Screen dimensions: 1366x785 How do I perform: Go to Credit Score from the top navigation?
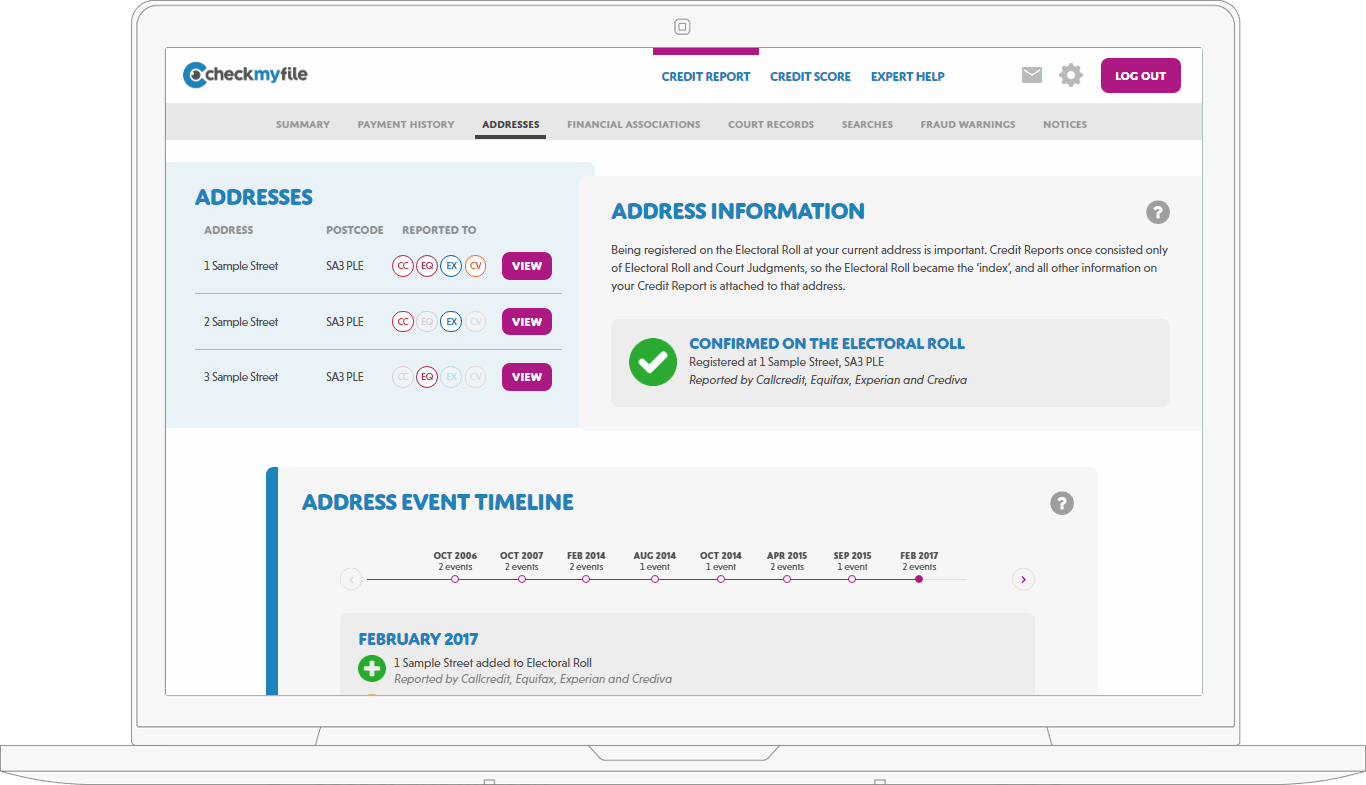point(810,76)
